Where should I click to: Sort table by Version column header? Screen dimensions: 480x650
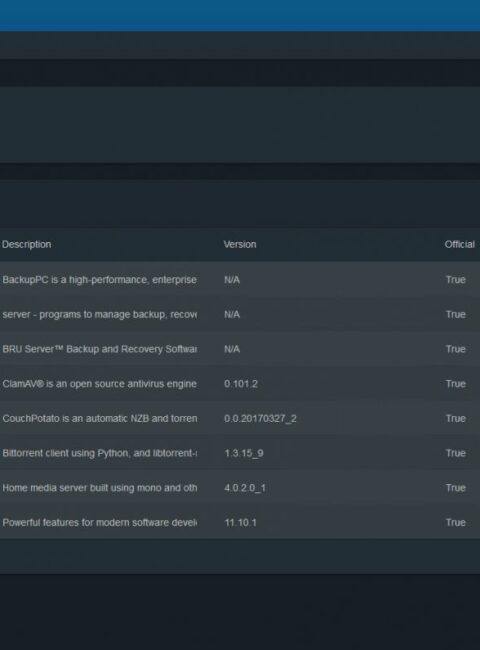[x=240, y=245]
